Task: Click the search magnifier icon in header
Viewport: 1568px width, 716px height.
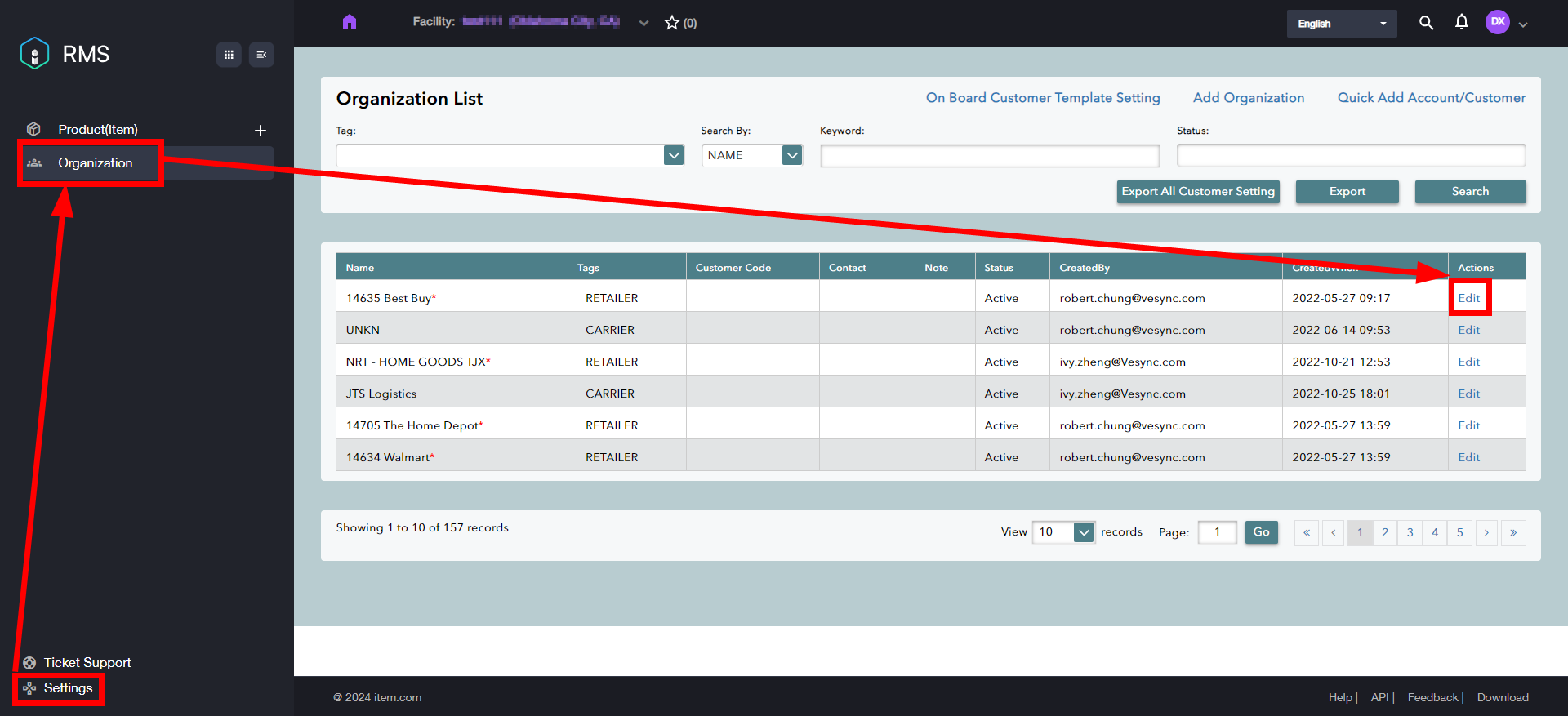Action: coord(1426,23)
